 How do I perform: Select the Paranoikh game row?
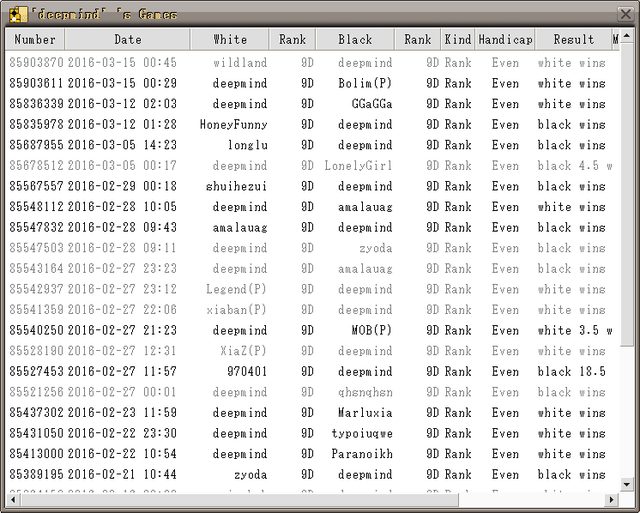(x=312, y=453)
